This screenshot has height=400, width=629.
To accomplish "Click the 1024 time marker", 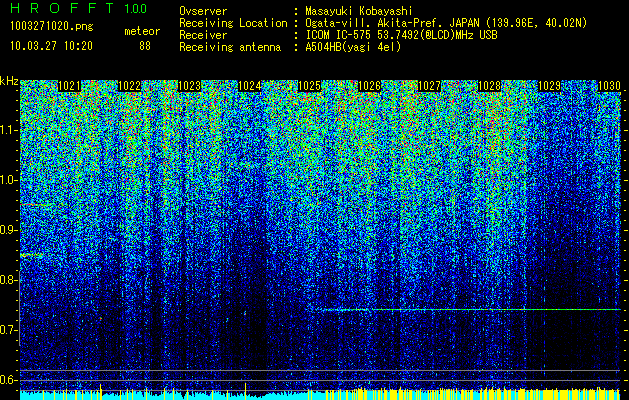I will (250, 86).
